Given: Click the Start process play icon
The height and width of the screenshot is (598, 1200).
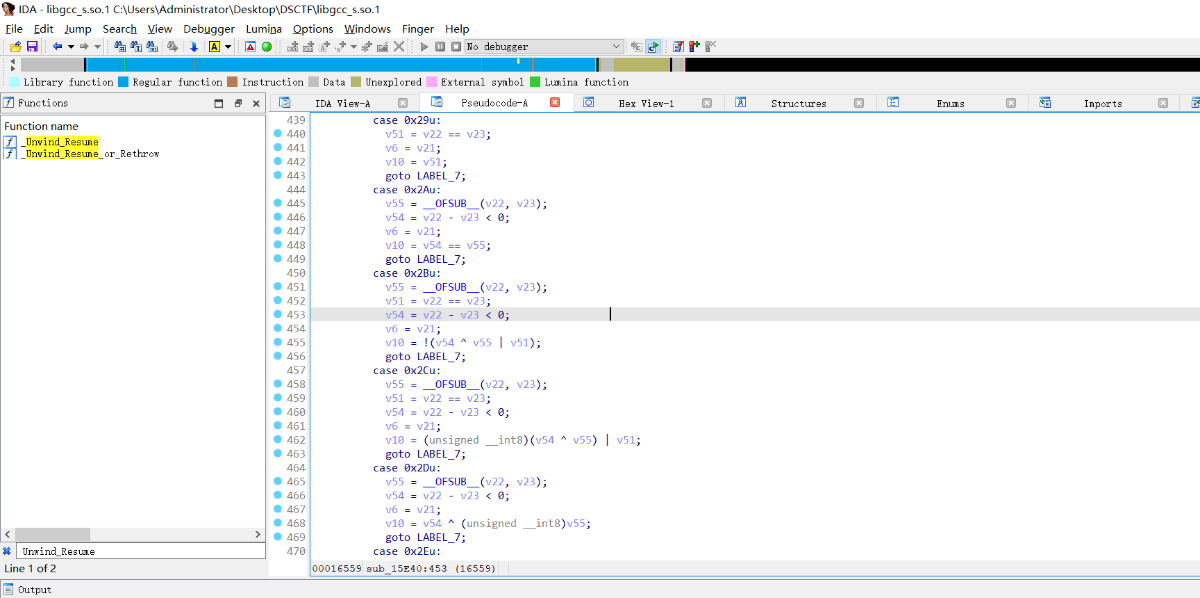Looking at the screenshot, I should coord(424,47).
